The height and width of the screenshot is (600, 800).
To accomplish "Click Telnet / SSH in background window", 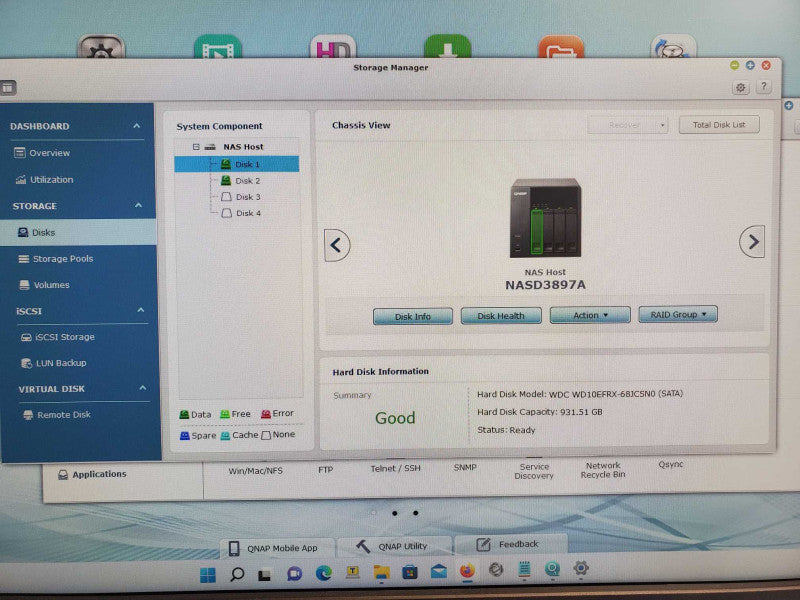I will pos(395,468).
